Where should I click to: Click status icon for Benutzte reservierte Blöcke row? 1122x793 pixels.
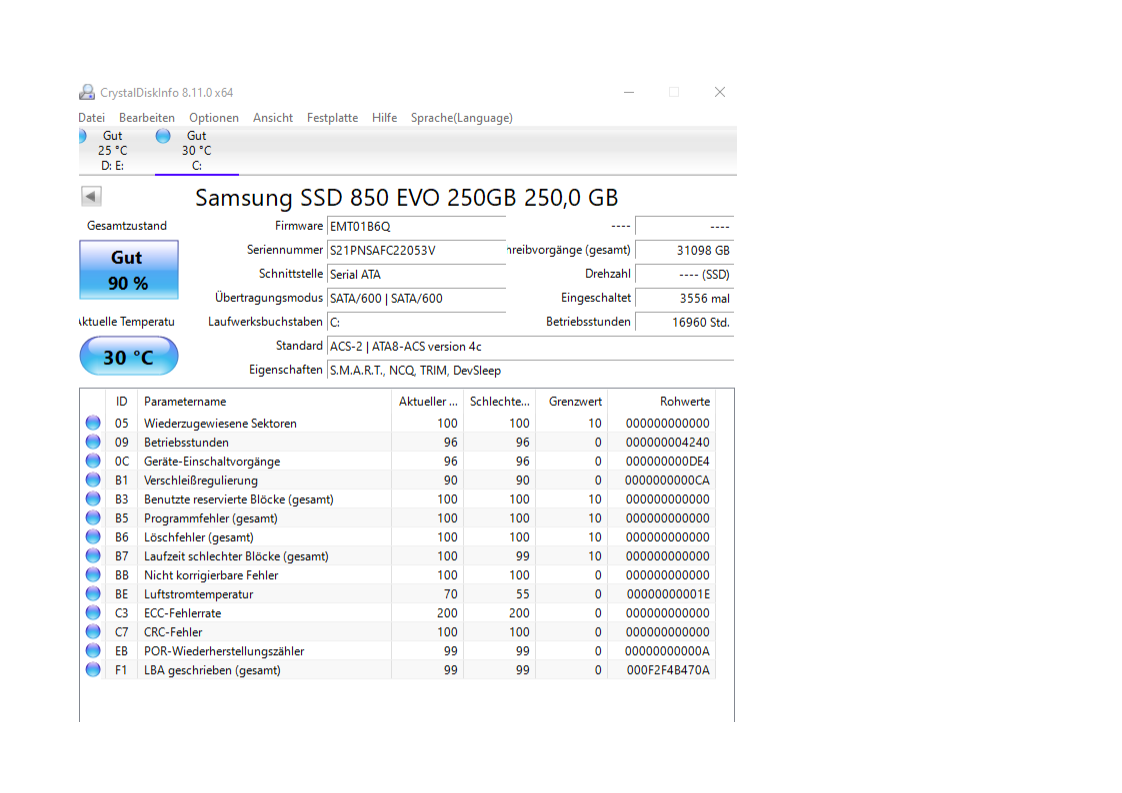pos(93,499)
